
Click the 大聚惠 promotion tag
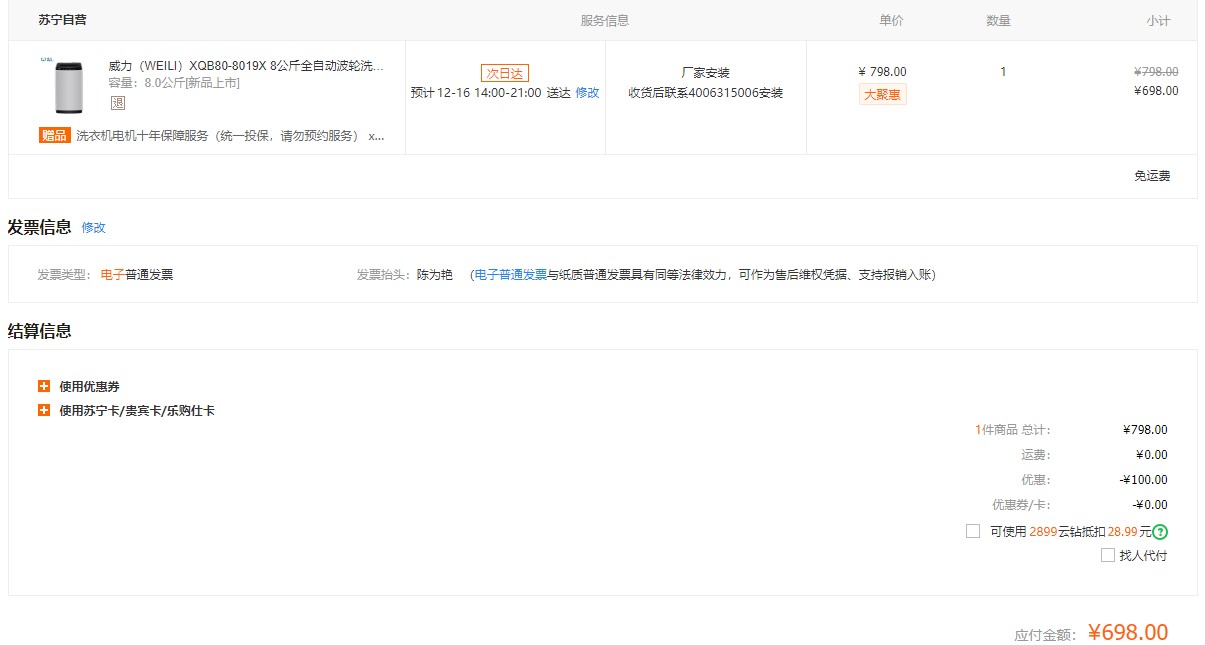[883, 95]
